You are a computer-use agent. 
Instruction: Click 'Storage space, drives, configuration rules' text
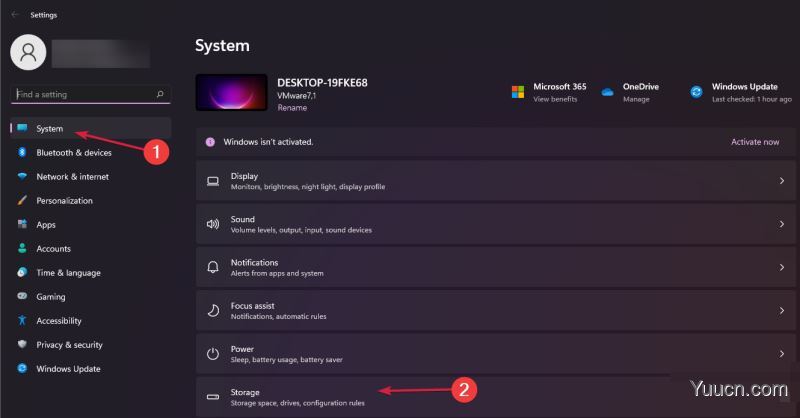297,403
